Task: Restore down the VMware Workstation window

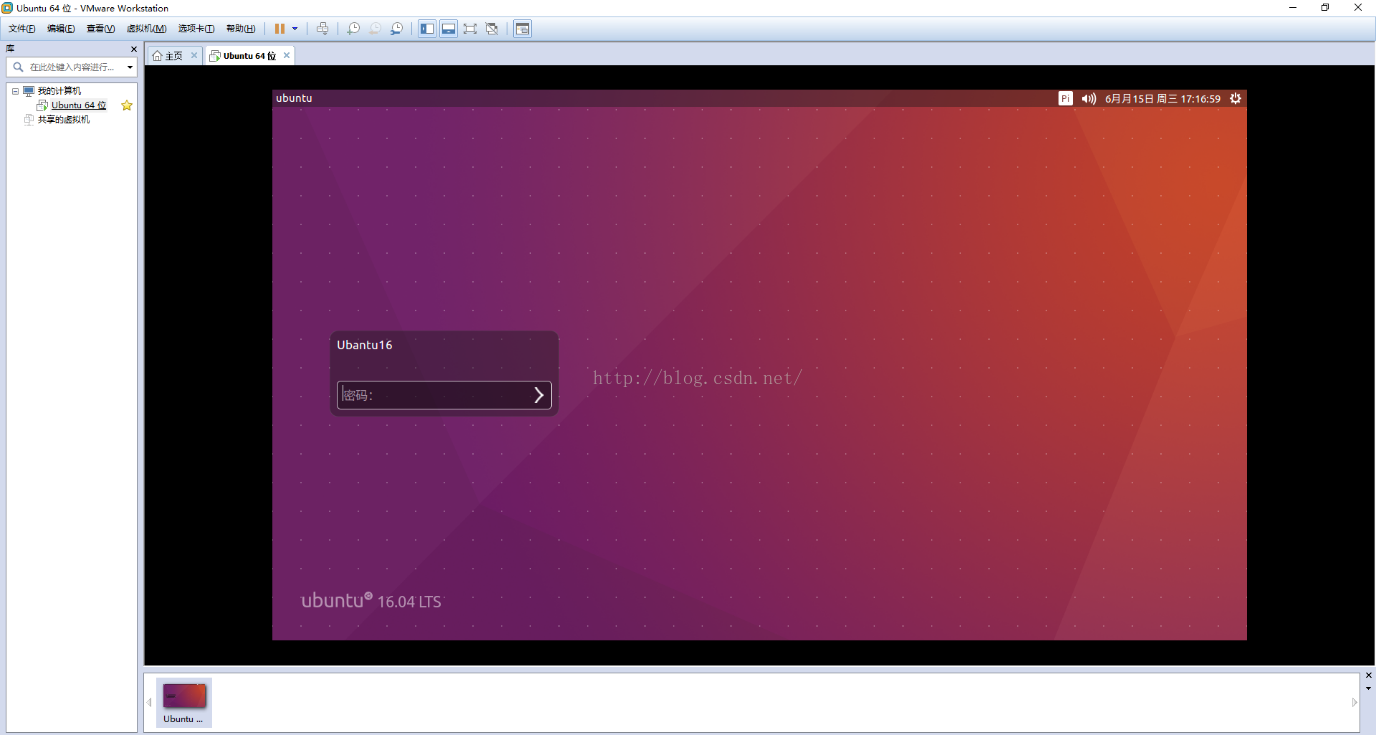Action: 1325,7
